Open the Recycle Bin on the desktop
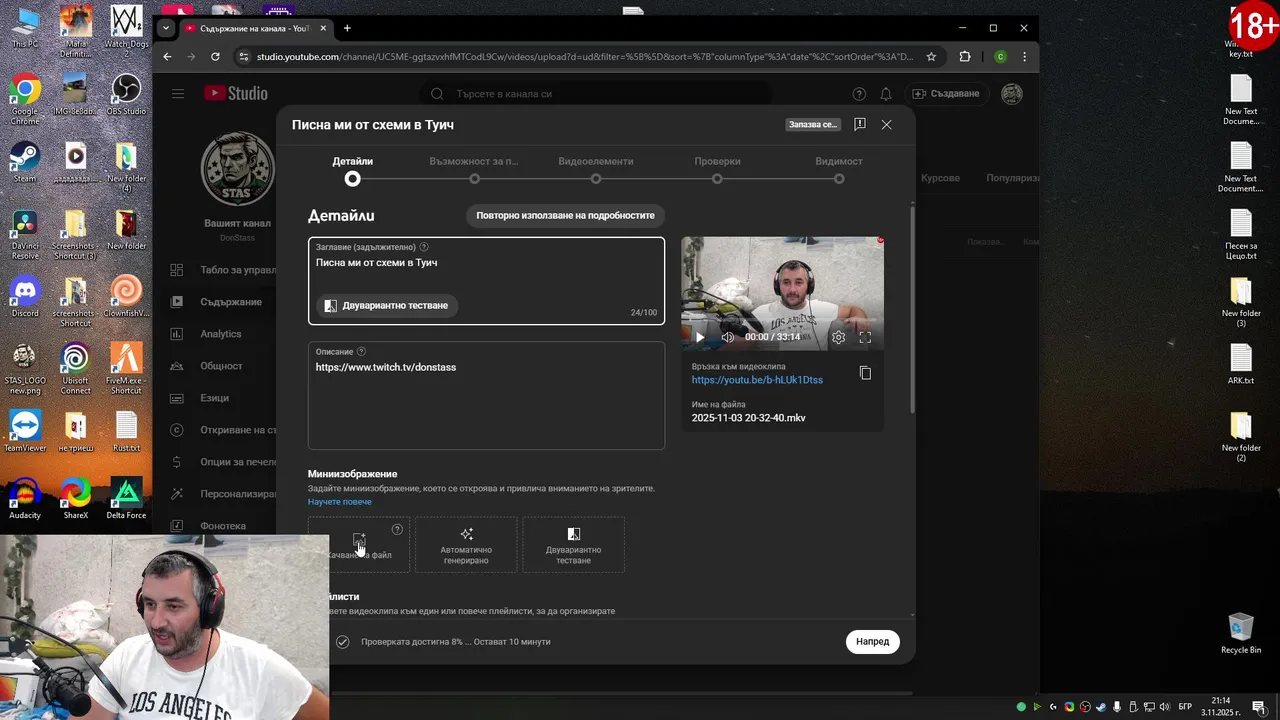The width and height of the screenshot is (1280, 720). point(1241,633)
